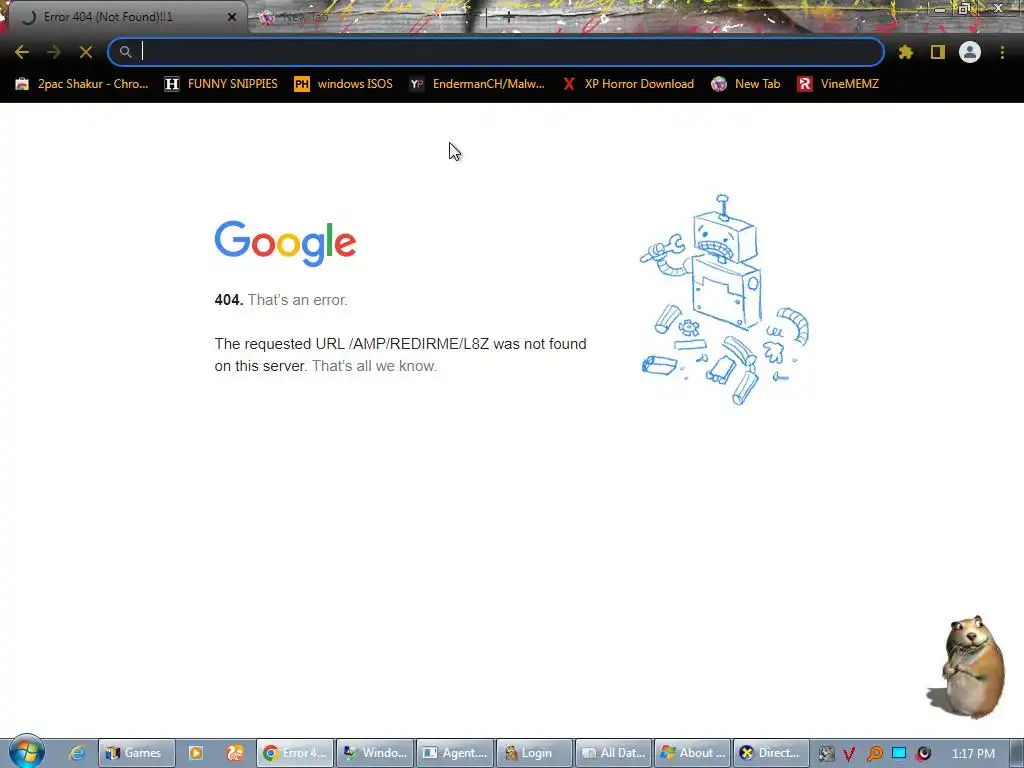
Task: Click the "404." error code text
Action: click(229, 300)
